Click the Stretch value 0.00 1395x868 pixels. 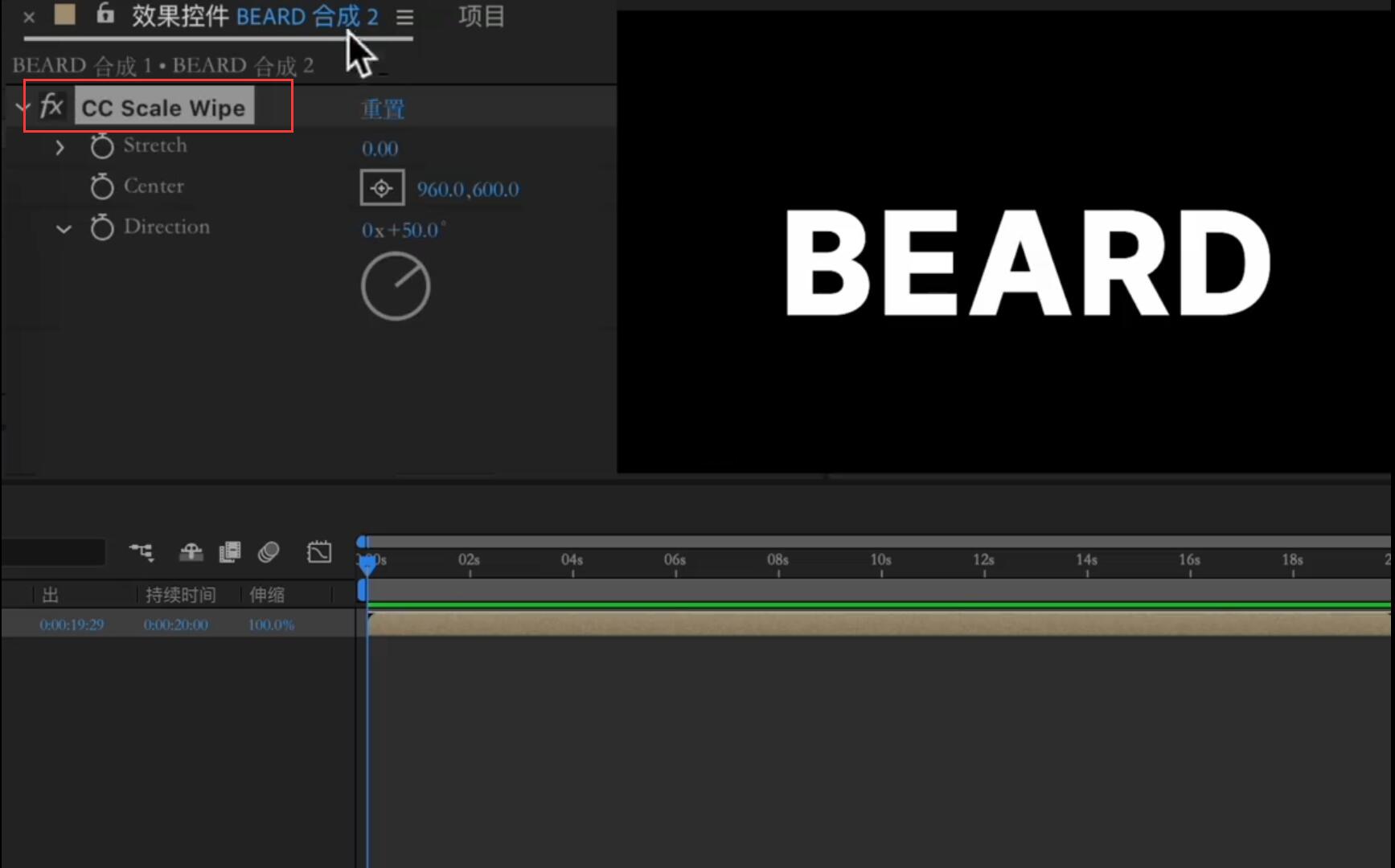click(380, 149)
